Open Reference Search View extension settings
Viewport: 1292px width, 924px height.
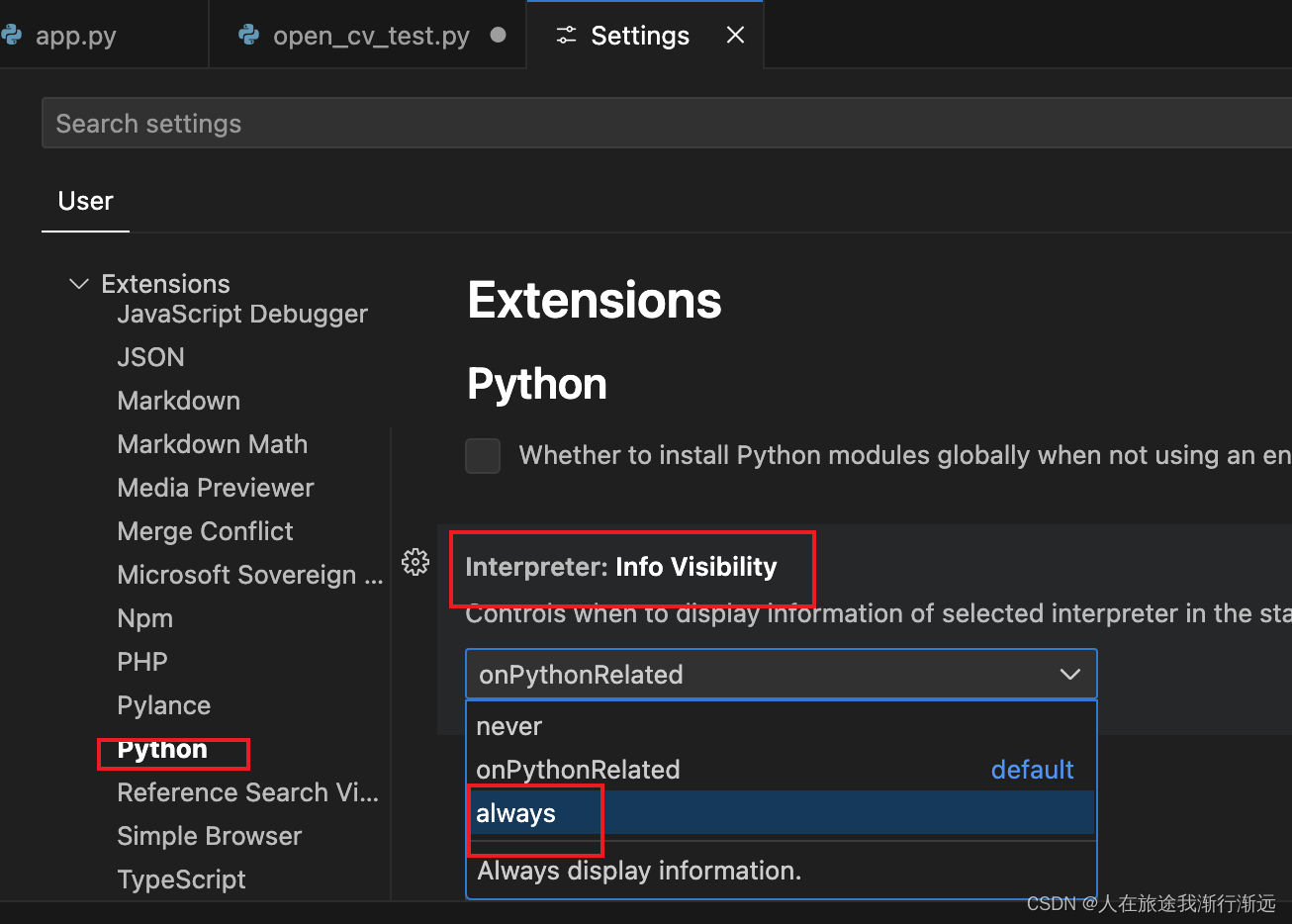tap(247, 792)
